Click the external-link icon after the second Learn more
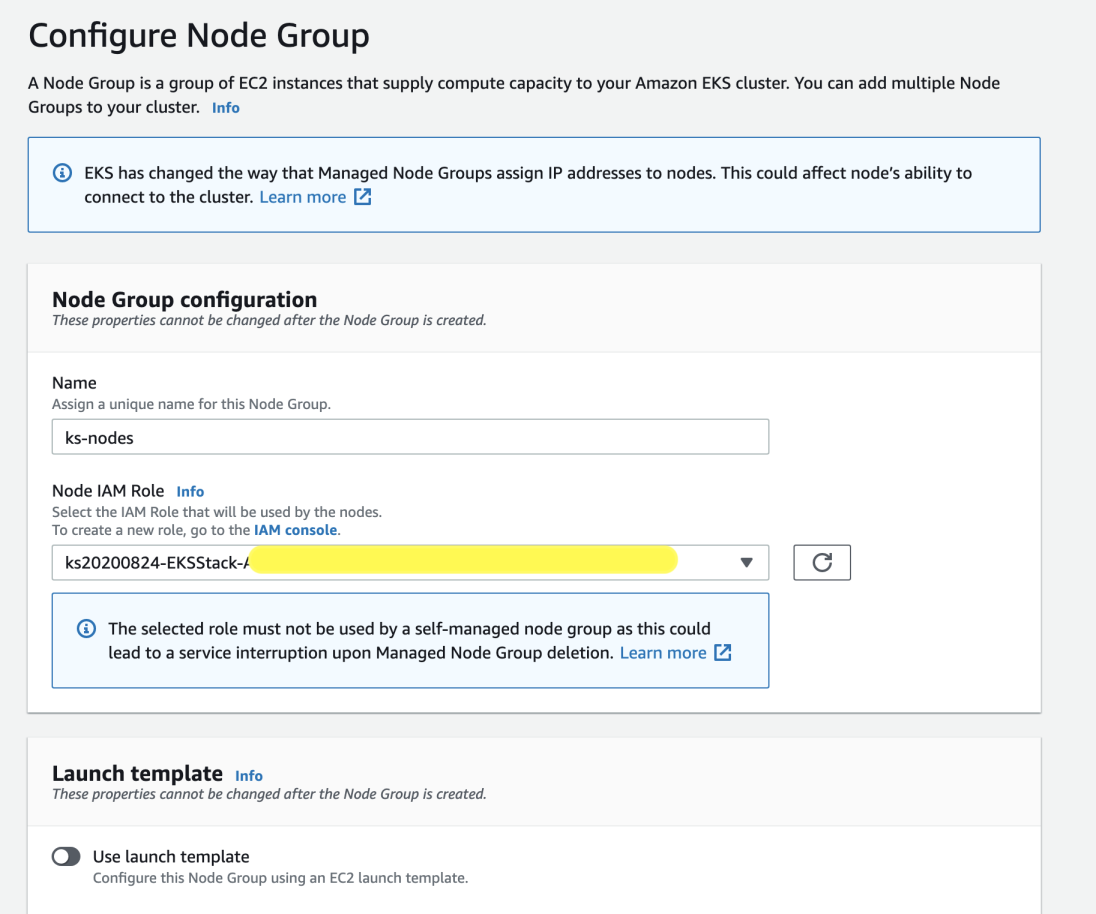This screenshot has height=914, width=1096. pos(722,652)
